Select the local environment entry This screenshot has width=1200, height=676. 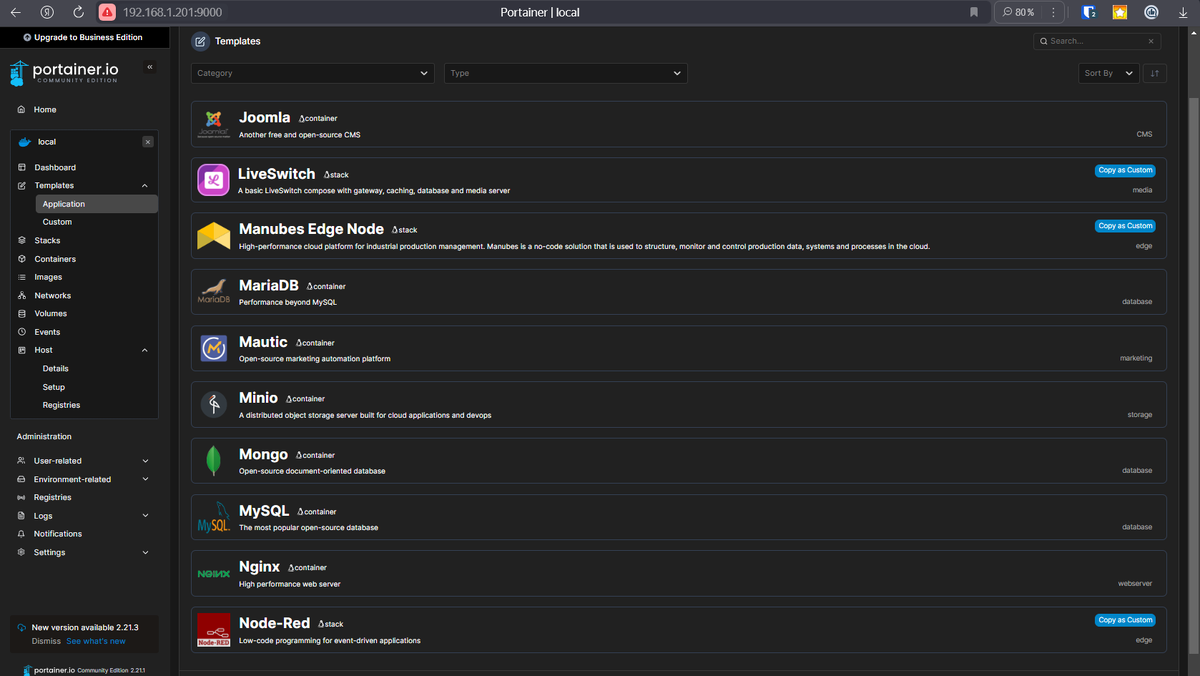pyautogui.click(x=84, y=142)
